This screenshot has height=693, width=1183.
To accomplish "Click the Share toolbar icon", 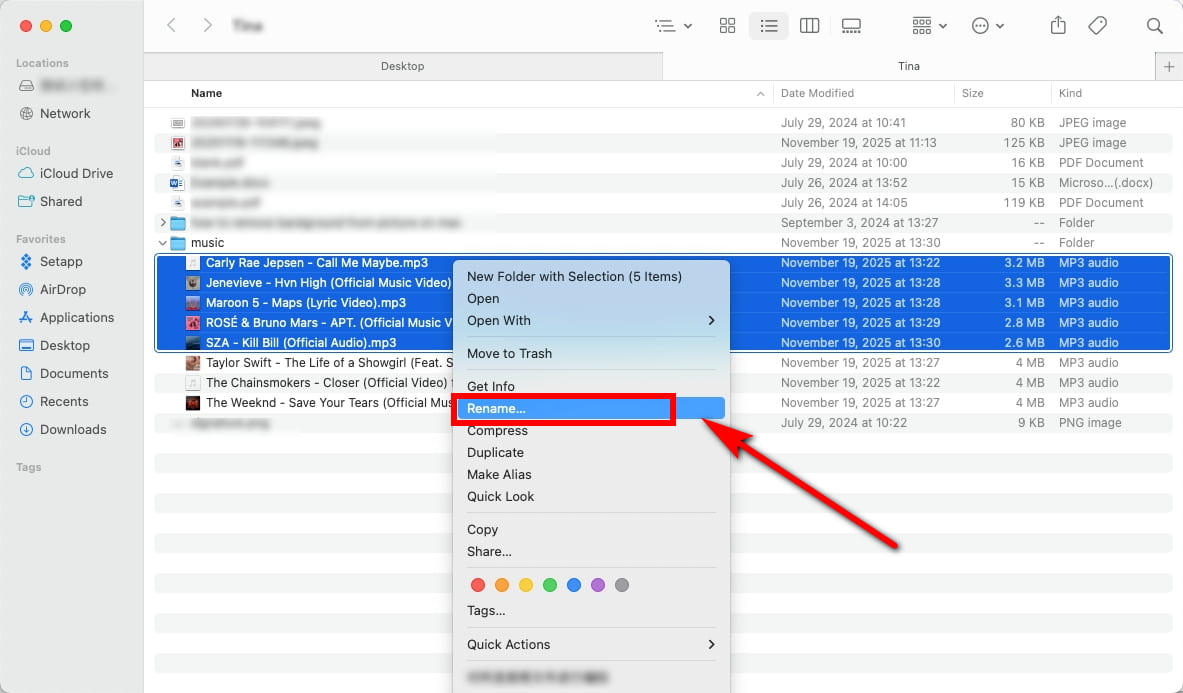I will click(x=1058, y=26).
